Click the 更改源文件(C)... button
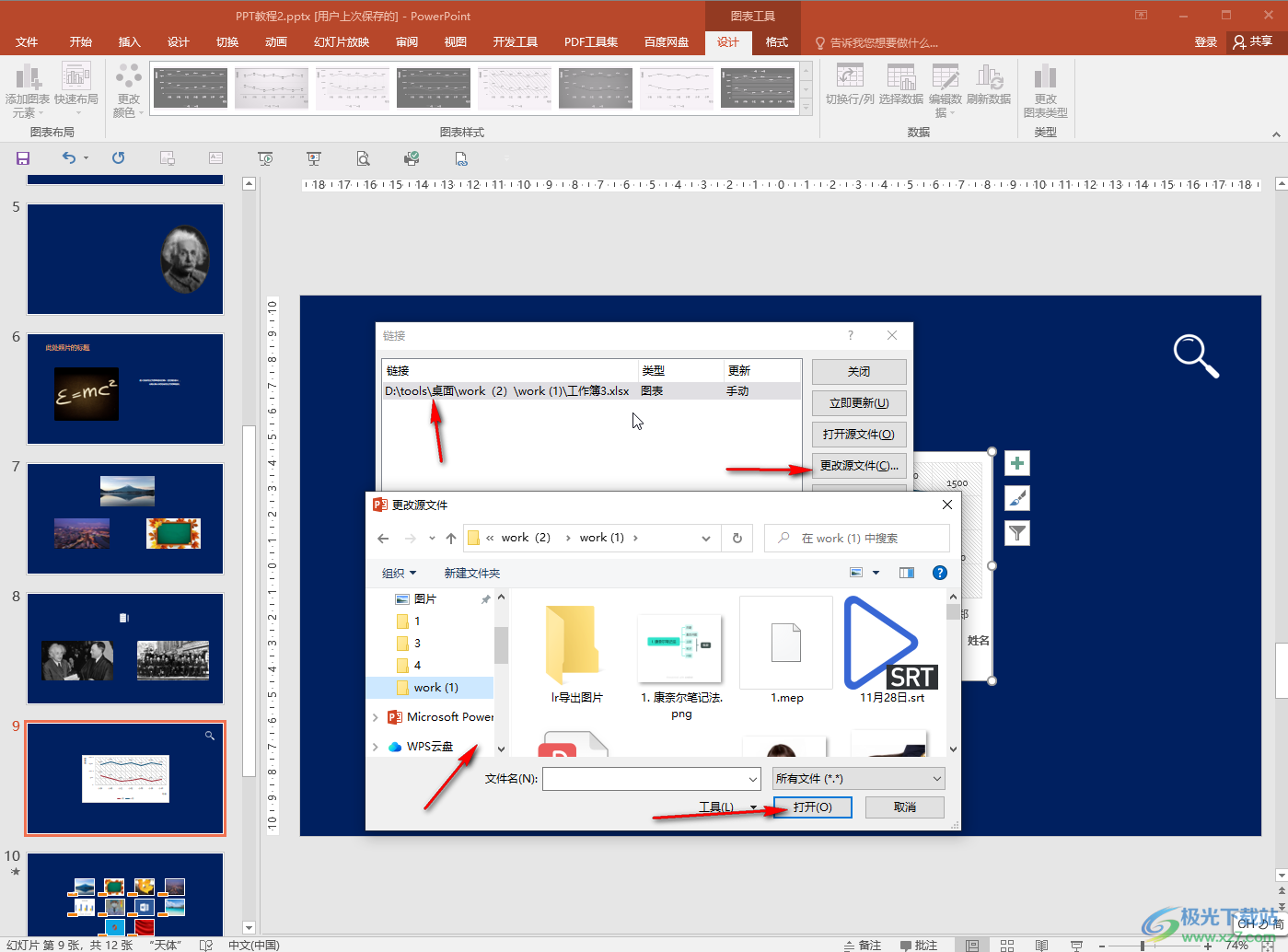The image size is (1288, 952). 859,466
